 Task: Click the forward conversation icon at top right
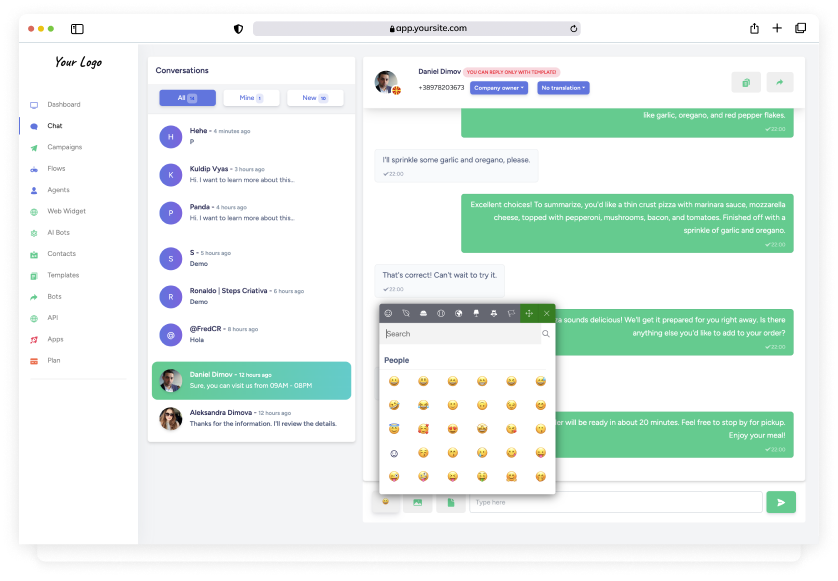[x=779, y=81]
